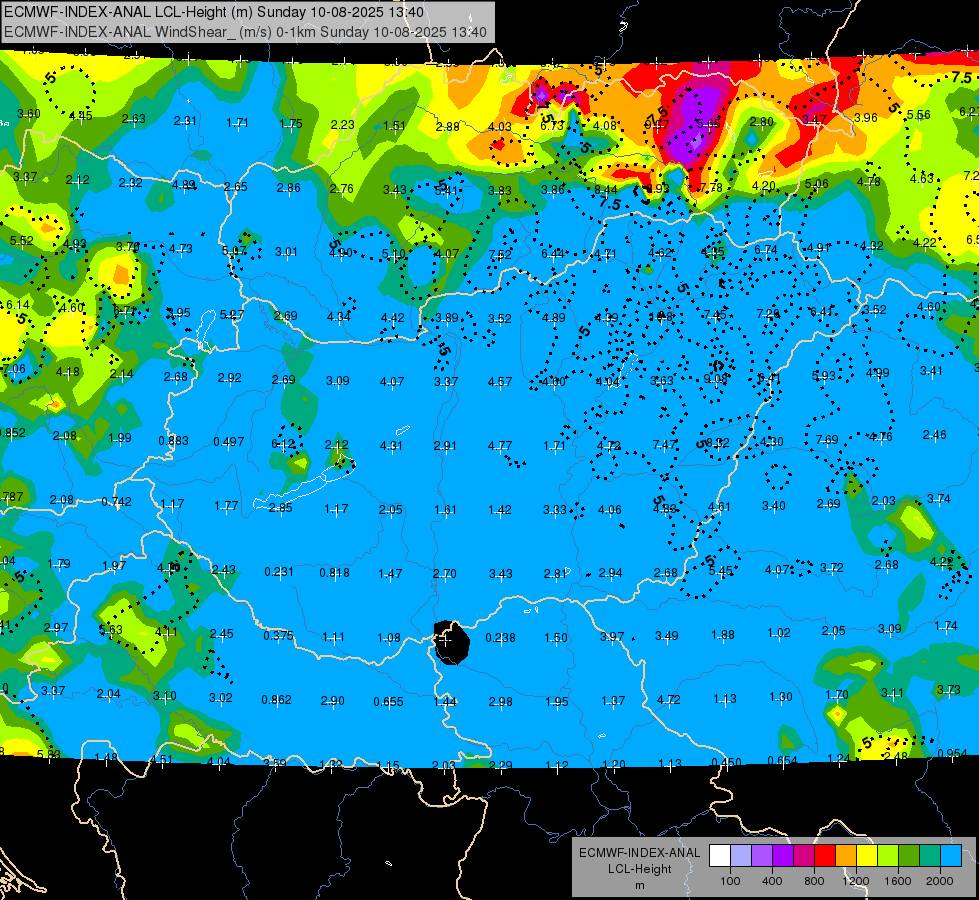Click the legend unit label m
Image resolution: width=979 pixels, height=900 pixels.
tap(639, 886)
